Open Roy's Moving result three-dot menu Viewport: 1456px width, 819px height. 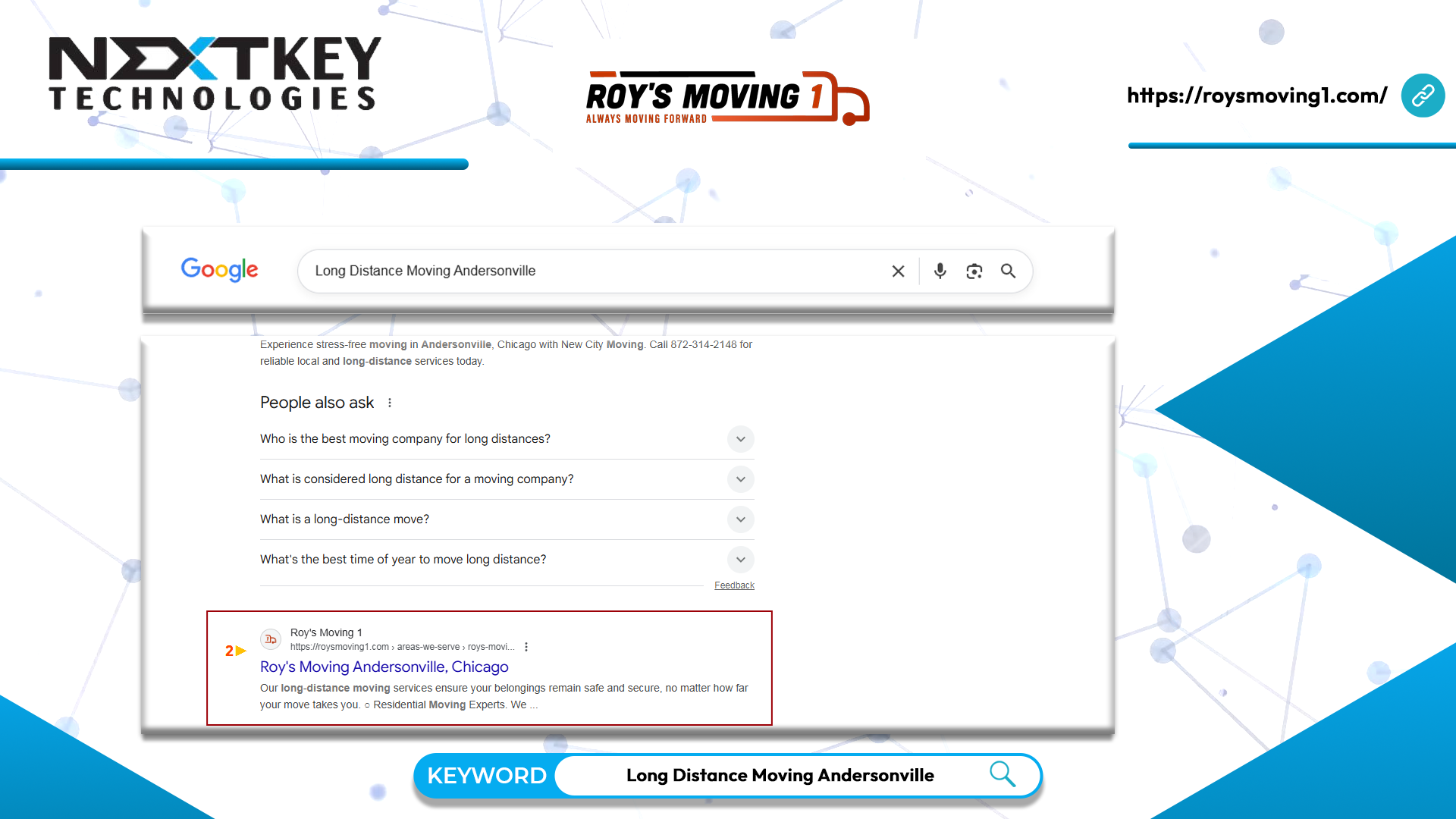[x=526, y=647]
